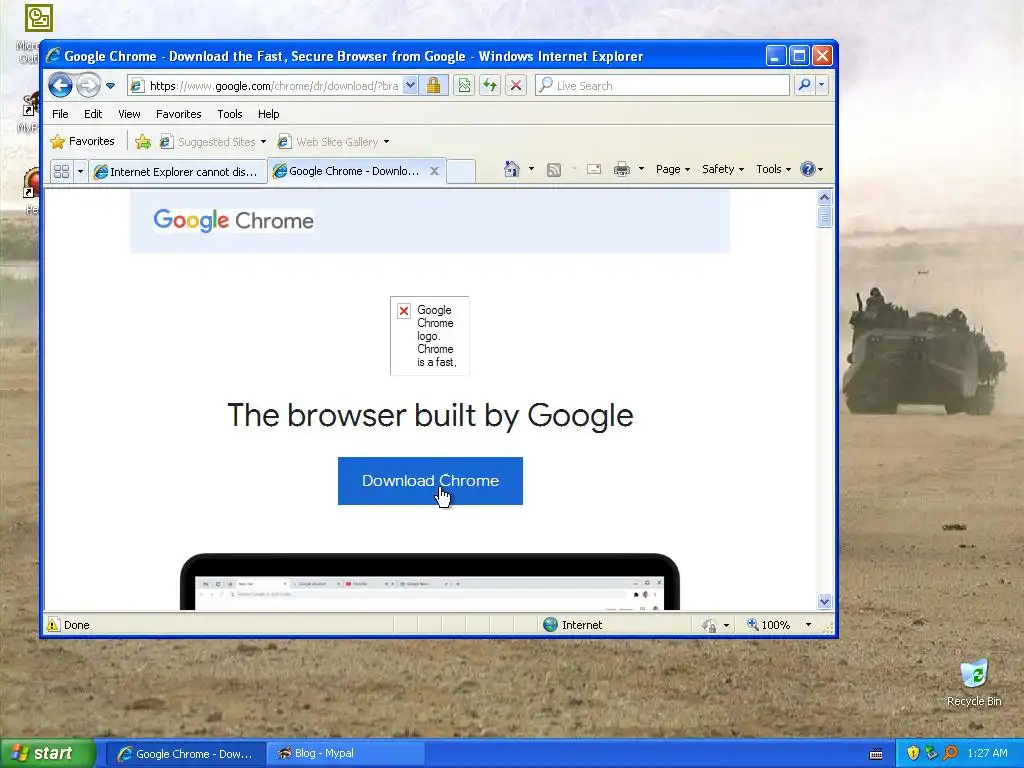Open the Tools command bar menu
The image size is (1024, 768).
coord(773,169)
